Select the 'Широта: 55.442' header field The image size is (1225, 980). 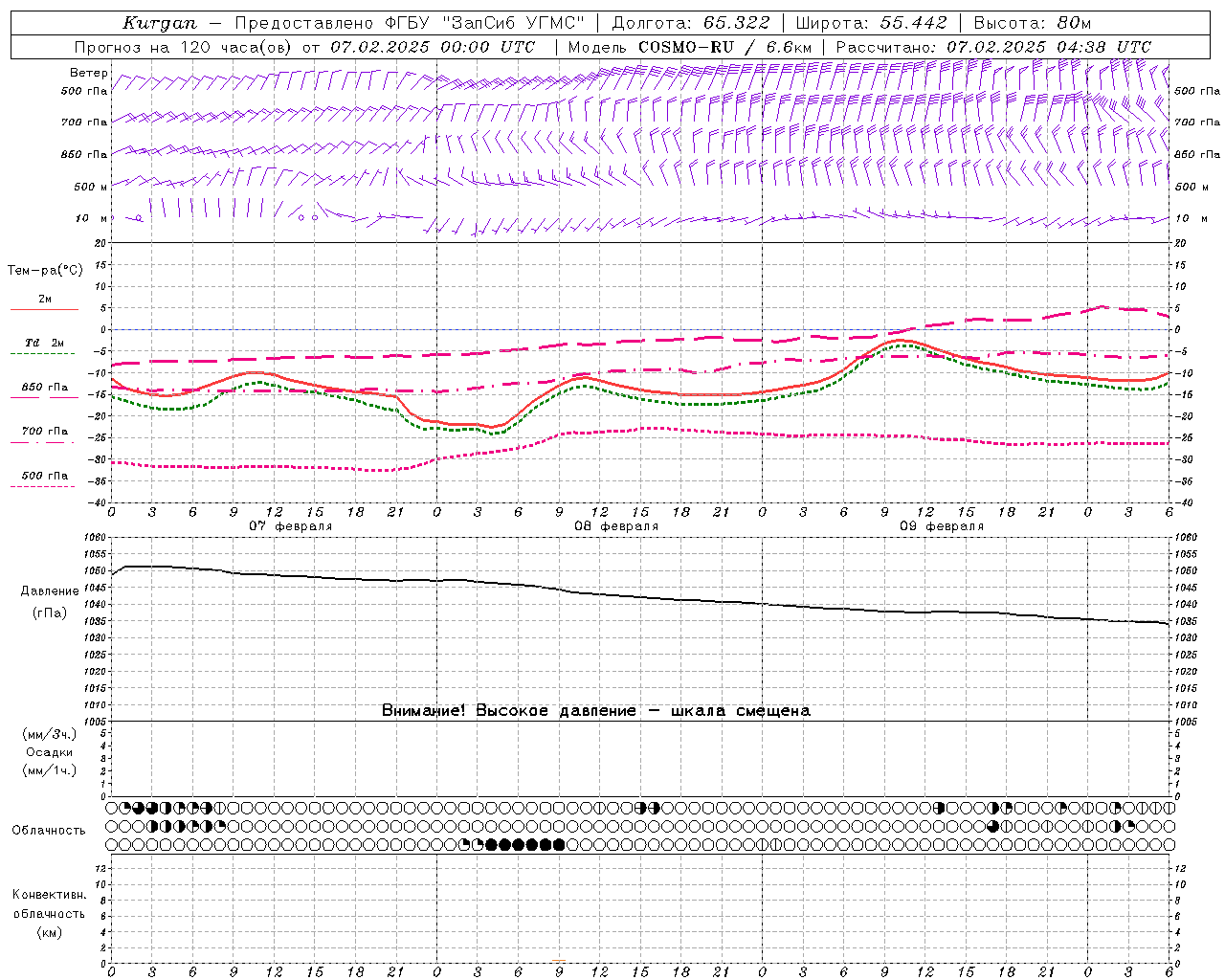click(x=871, y=23)
